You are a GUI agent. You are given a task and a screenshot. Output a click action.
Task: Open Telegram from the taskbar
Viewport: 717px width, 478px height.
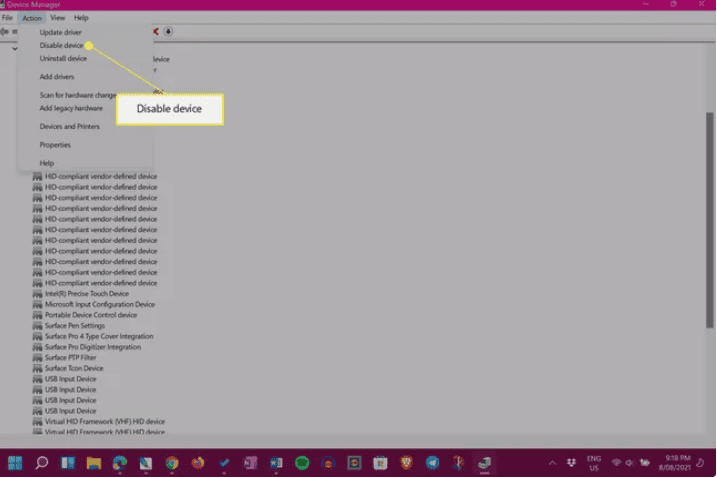[432, 463]
